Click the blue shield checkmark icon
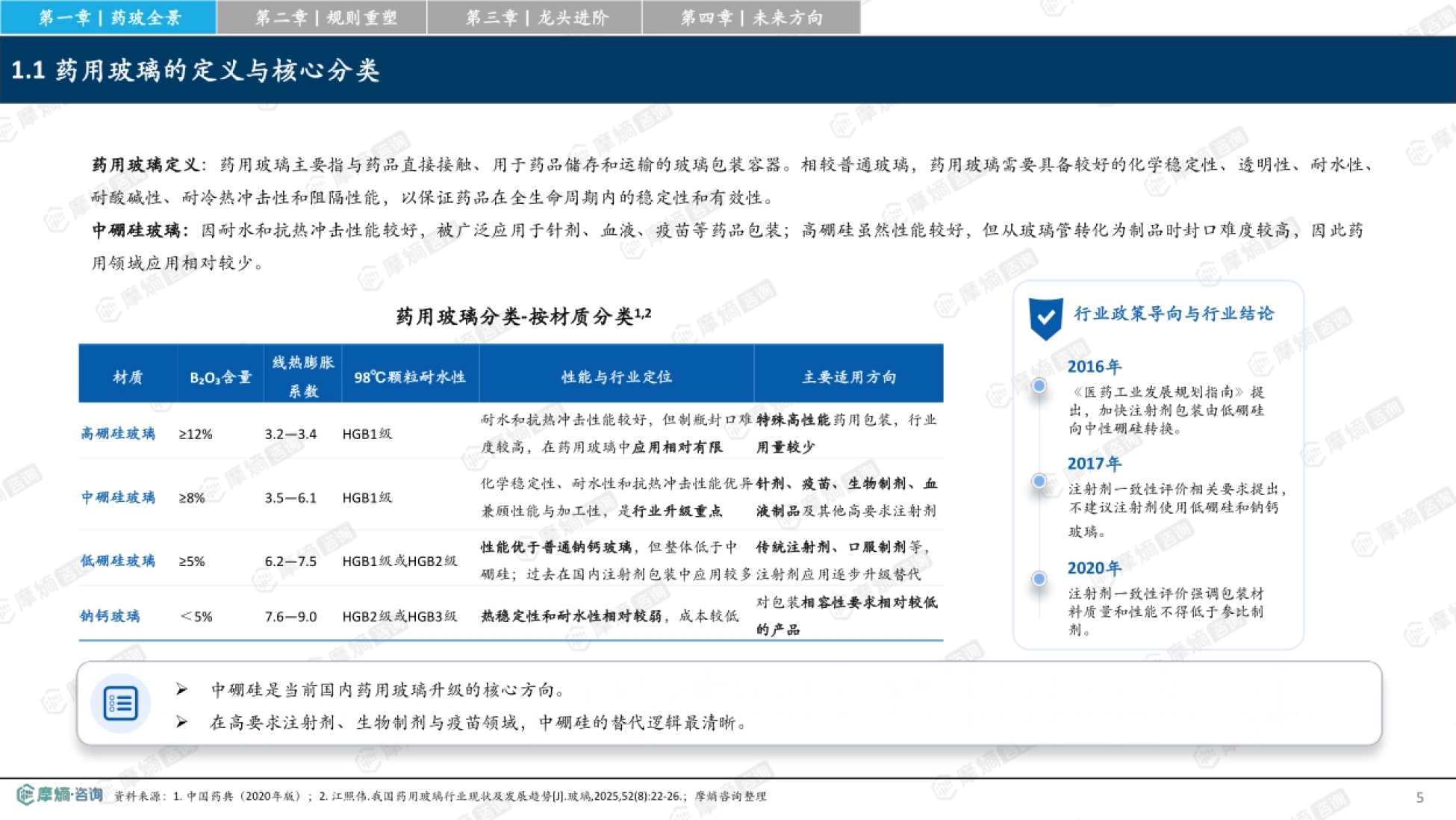The height and width of the screenshot is (820, 1456). click(1045, 318)
